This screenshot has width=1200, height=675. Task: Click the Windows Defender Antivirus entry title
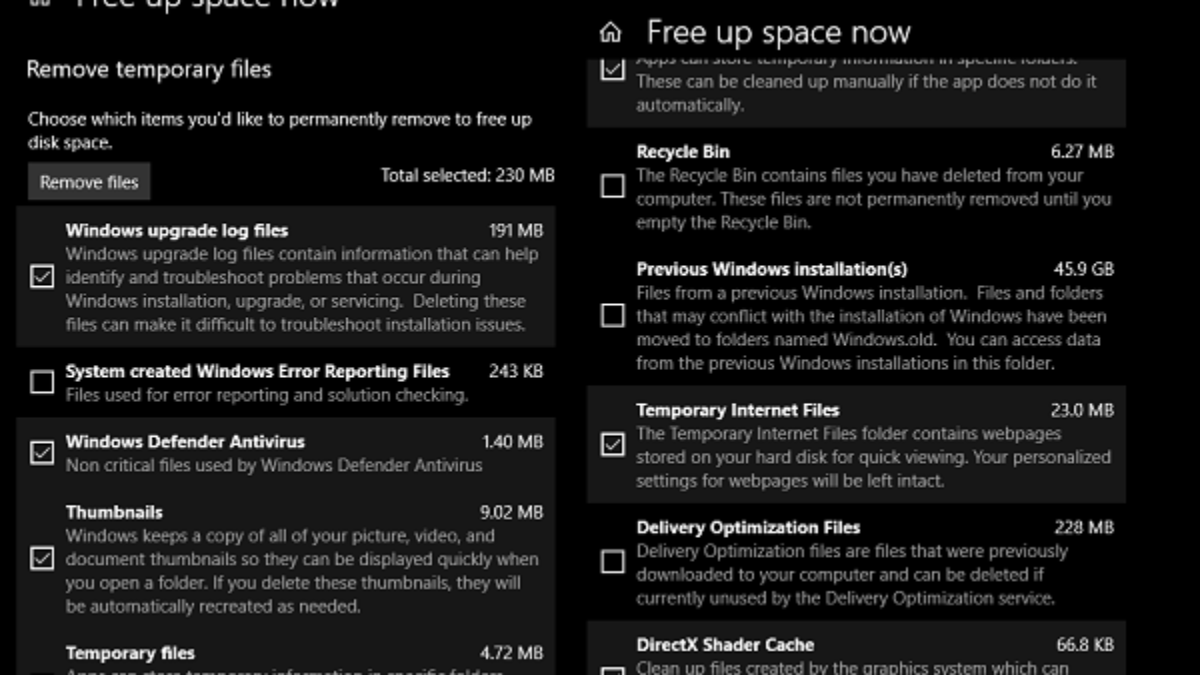(185, 441)
